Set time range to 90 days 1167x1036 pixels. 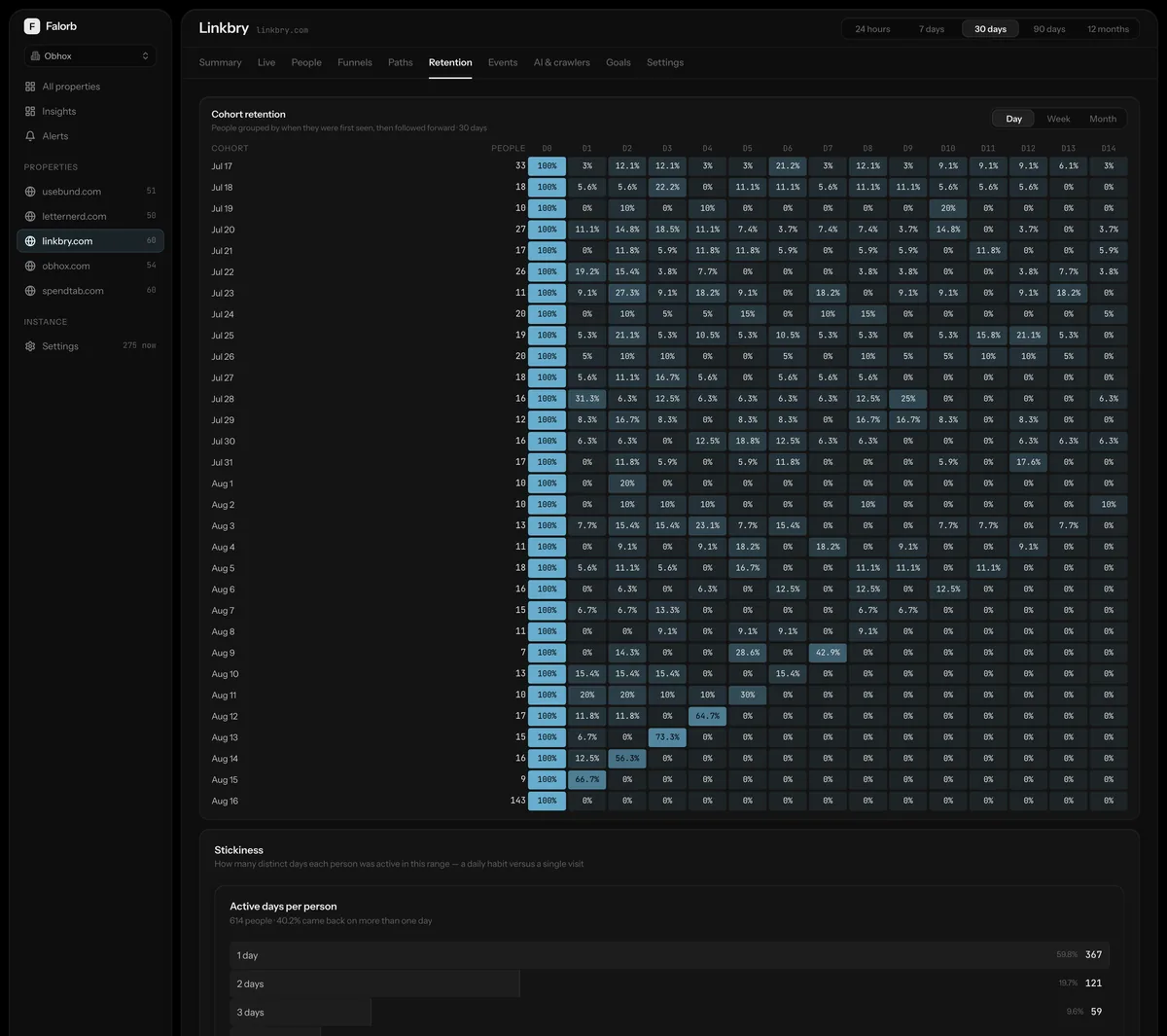(x=1049, y=29)
